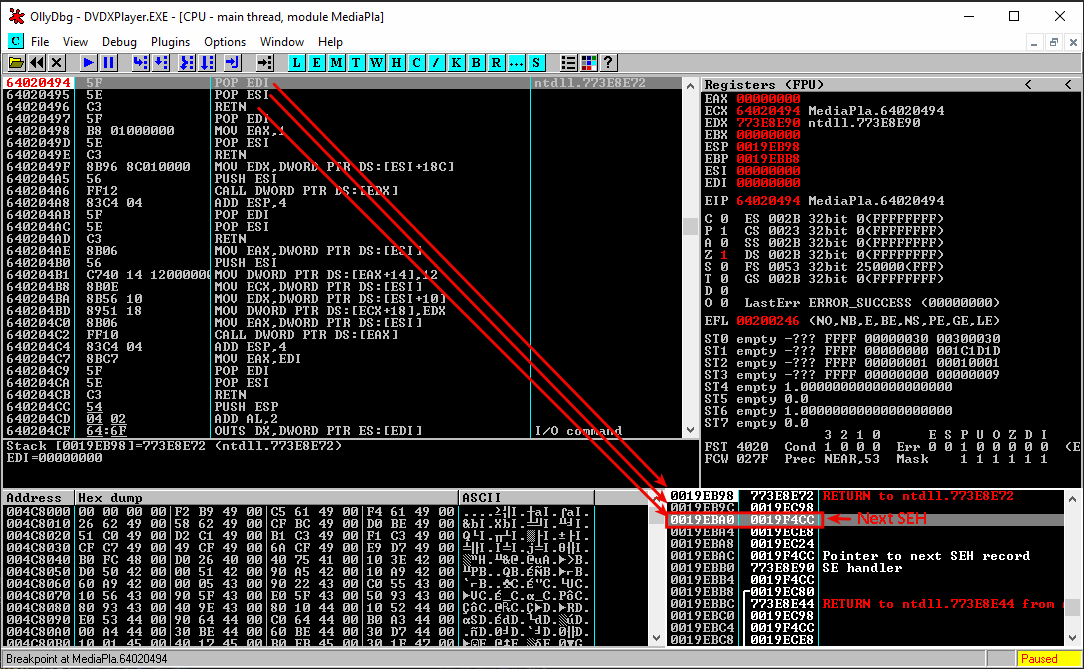Pause execution with the blue pause icon

(x=109, y=63)
